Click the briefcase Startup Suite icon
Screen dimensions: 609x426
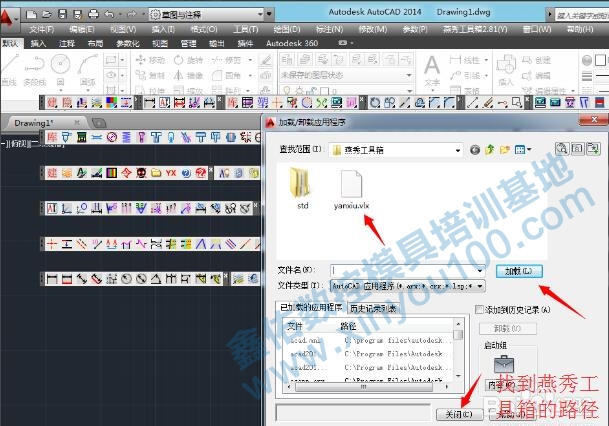(504, 364)
